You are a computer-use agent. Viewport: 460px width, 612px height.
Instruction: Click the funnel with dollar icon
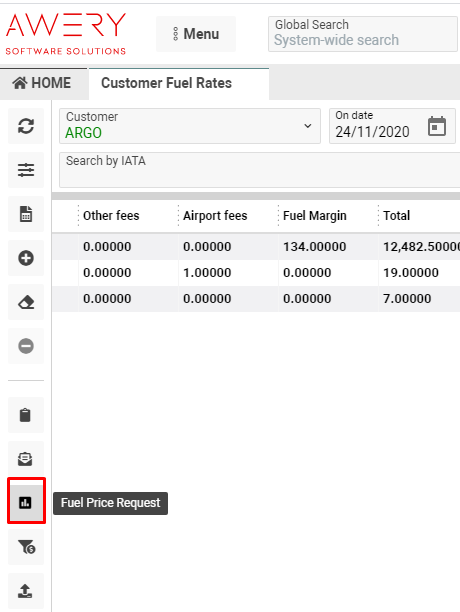coord(26,547)
